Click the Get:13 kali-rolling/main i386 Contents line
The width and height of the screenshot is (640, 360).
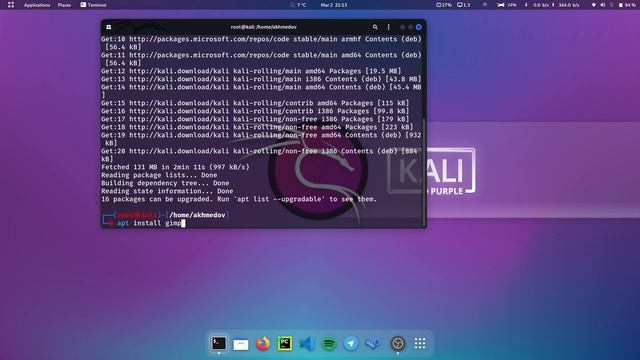click(x=261, y=79)
